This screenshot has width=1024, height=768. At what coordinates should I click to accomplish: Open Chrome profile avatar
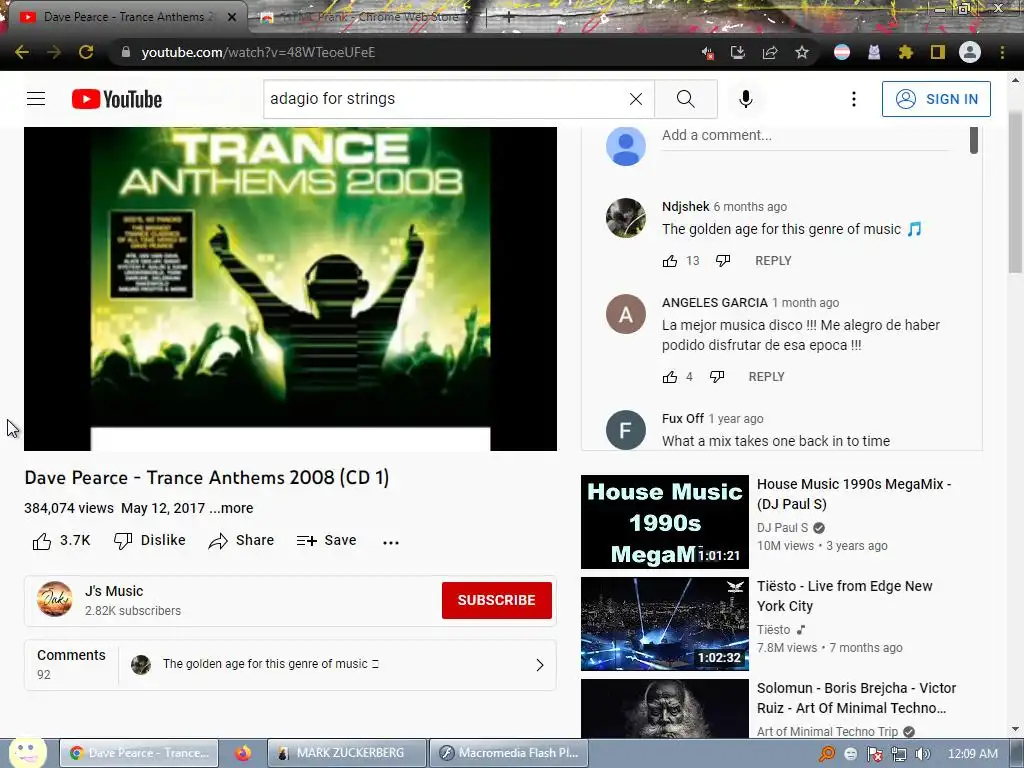tap(970, 52)
